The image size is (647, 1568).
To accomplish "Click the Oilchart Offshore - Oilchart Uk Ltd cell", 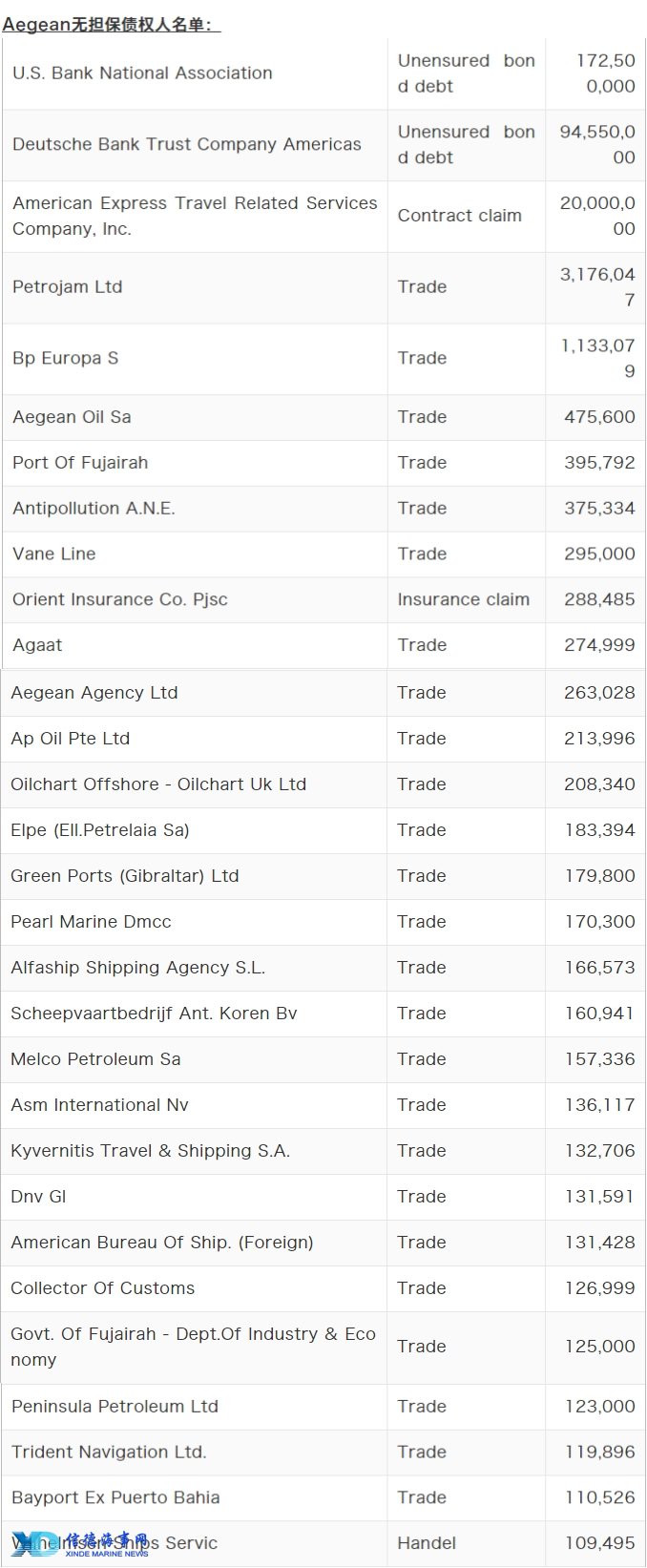I will tap(194, 784).
